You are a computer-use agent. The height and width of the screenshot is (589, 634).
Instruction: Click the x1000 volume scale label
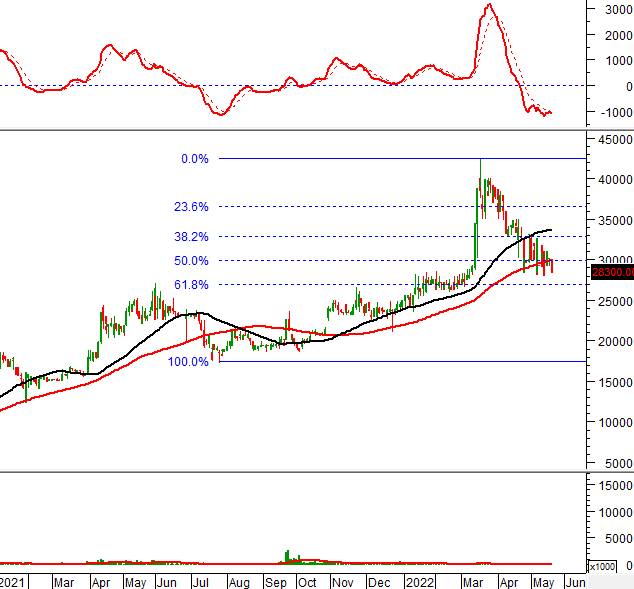coord(602,566)
